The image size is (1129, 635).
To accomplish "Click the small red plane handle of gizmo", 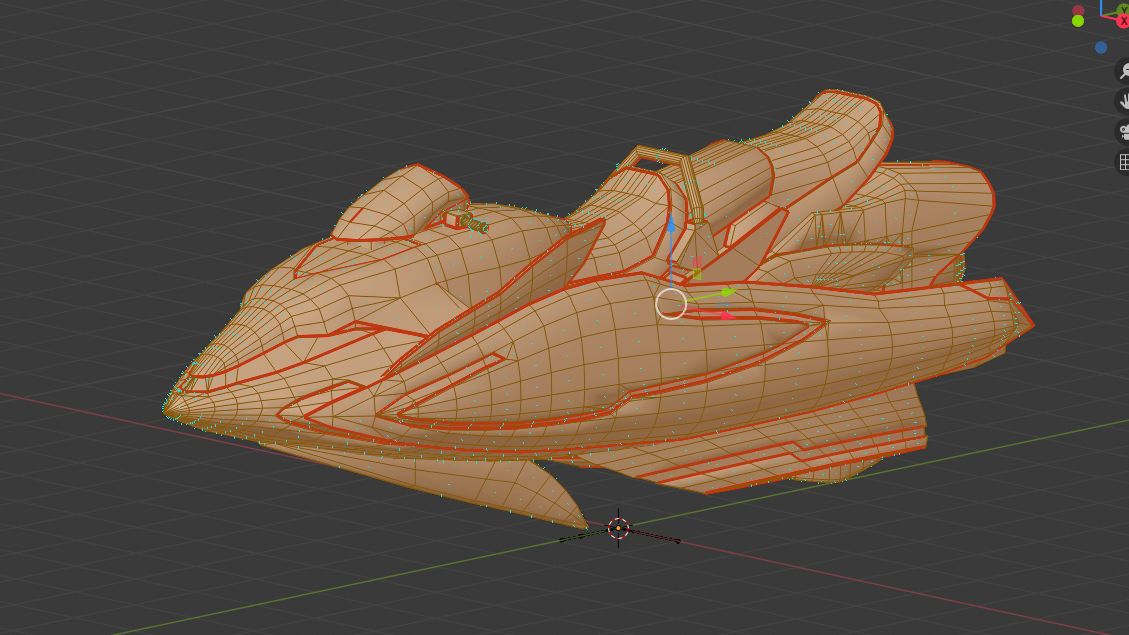I will 697,263.
